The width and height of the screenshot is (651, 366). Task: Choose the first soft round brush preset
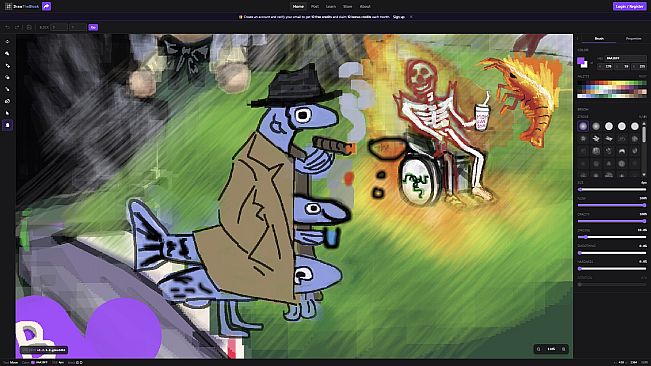click(583, 126)
